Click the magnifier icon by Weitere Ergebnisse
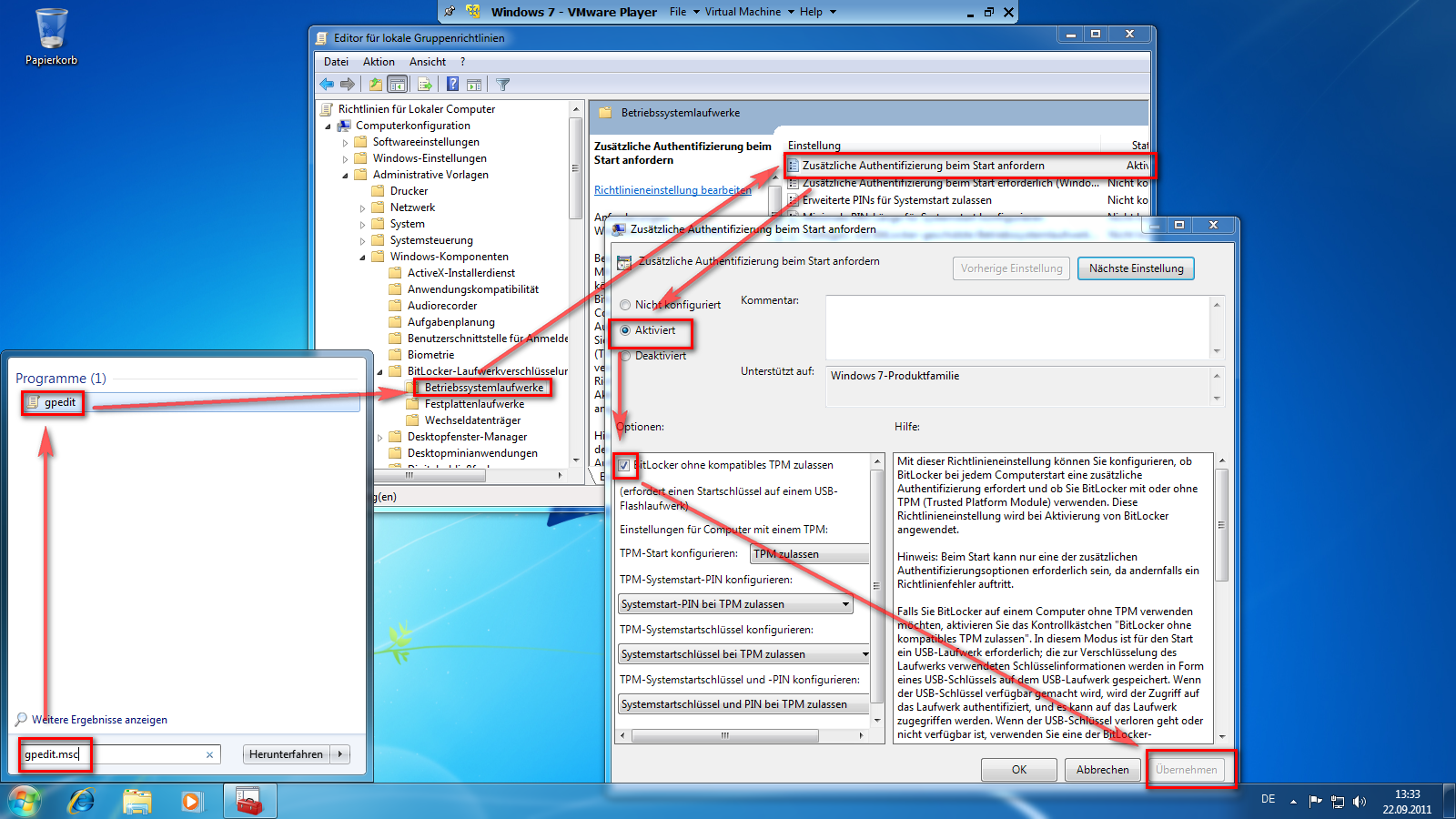 click(x=21, y=719)
